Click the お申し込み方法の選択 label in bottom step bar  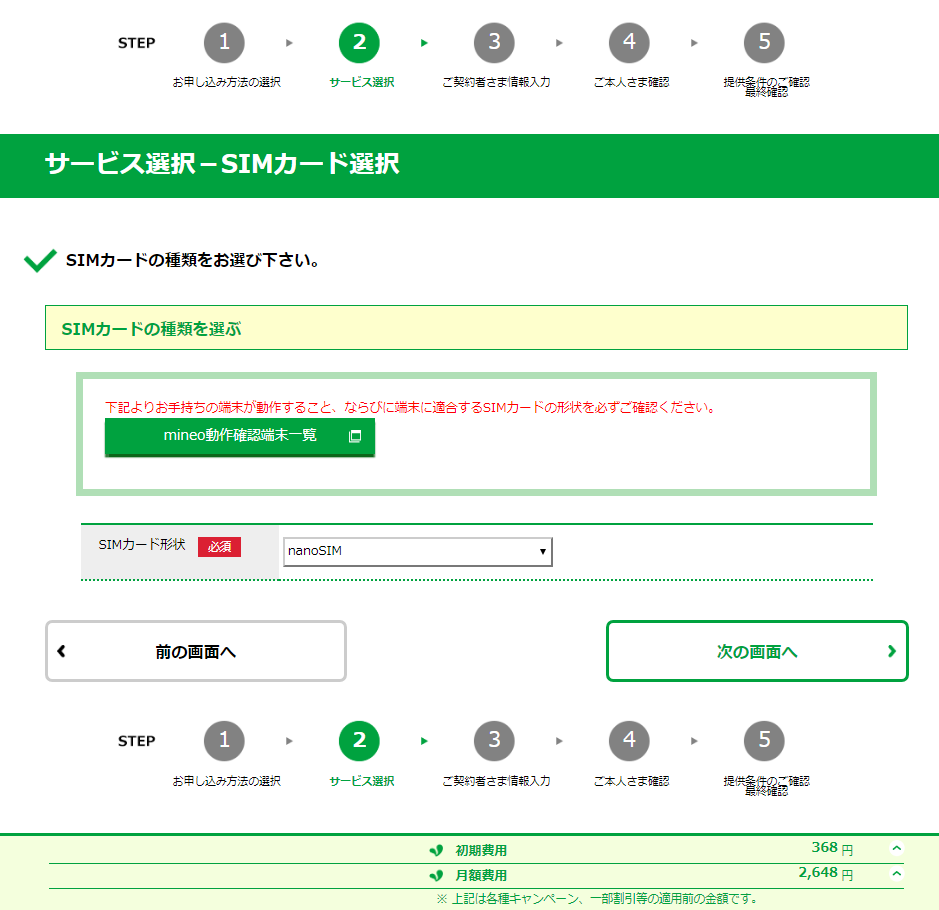click(x=226, y=781)
